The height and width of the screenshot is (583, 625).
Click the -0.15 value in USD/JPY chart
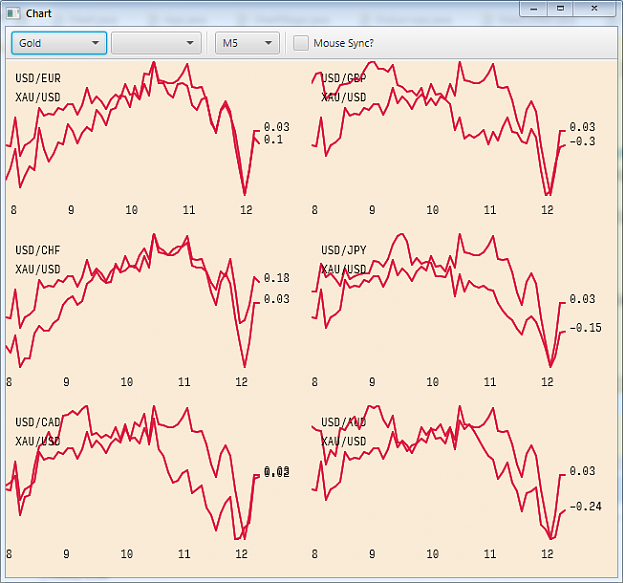coord(585,328)
